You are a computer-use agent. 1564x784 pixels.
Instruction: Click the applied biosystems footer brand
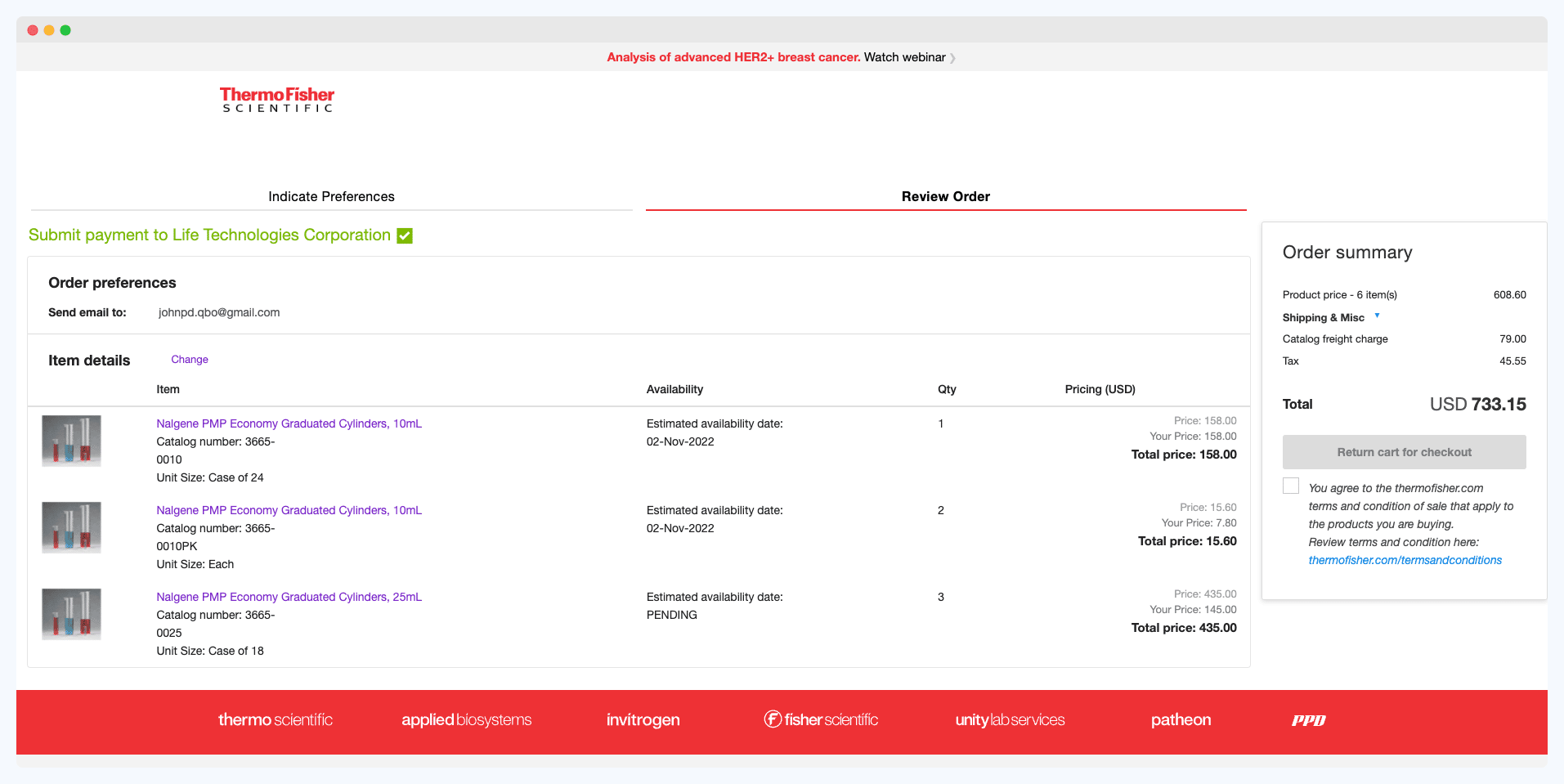coord(466,720)
